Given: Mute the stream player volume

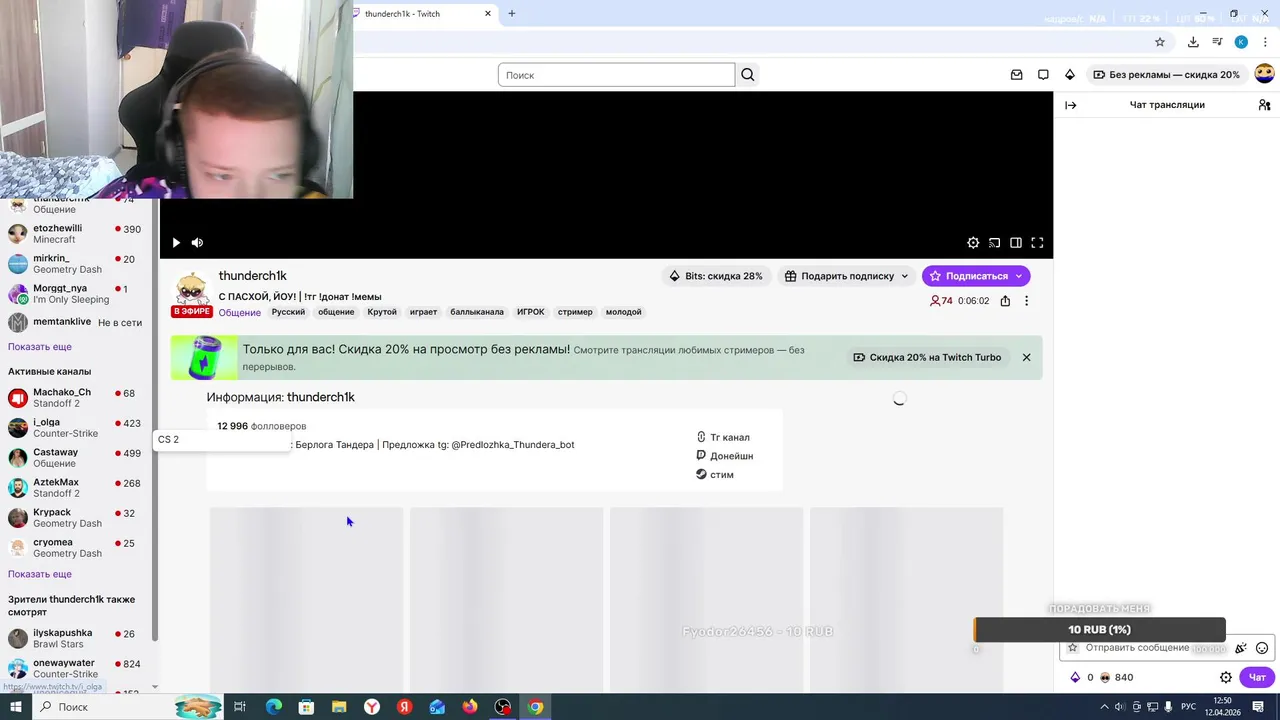Looking at the screenshot, I should 197,243.
